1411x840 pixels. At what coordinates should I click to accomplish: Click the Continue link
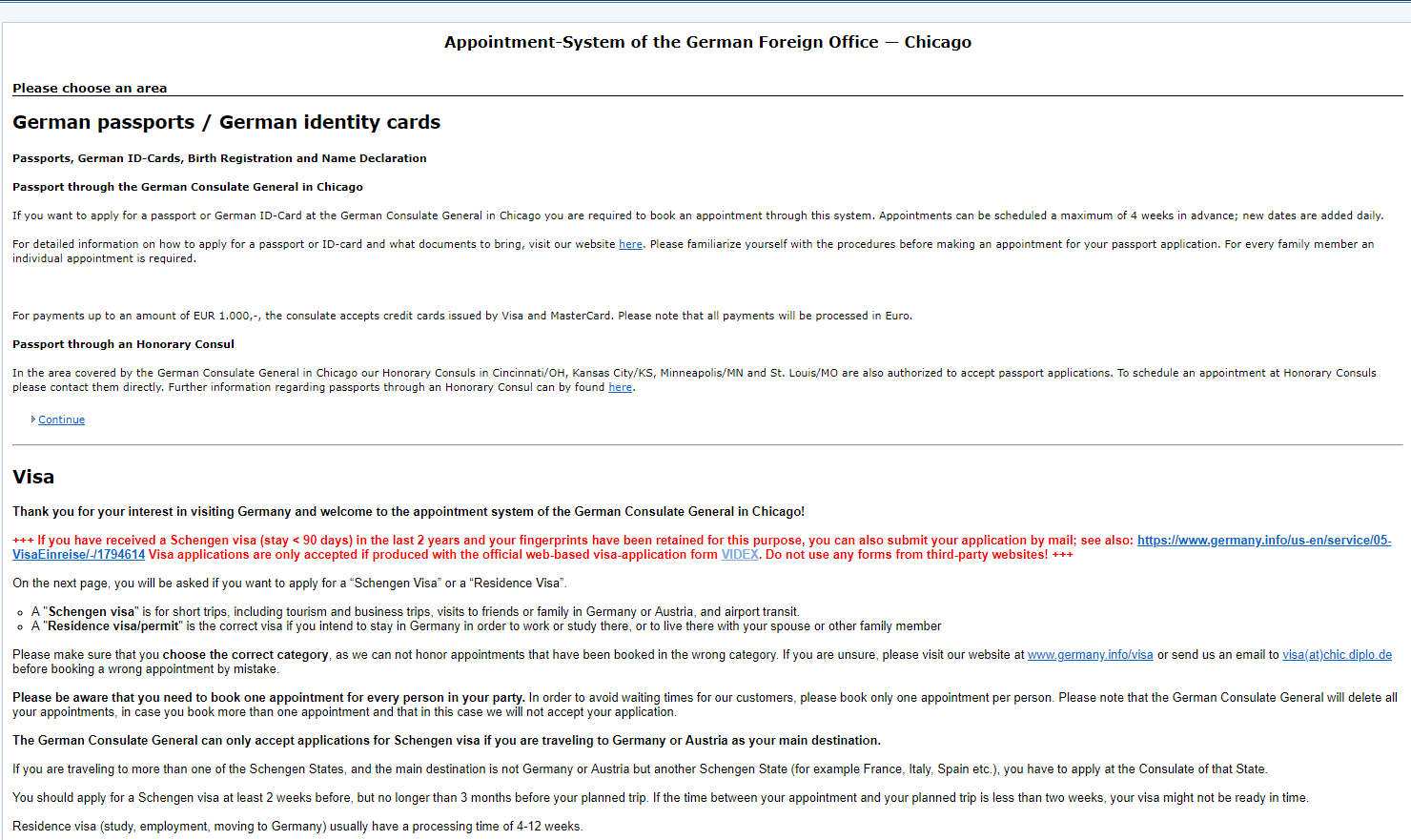click(x=61, y=420)
